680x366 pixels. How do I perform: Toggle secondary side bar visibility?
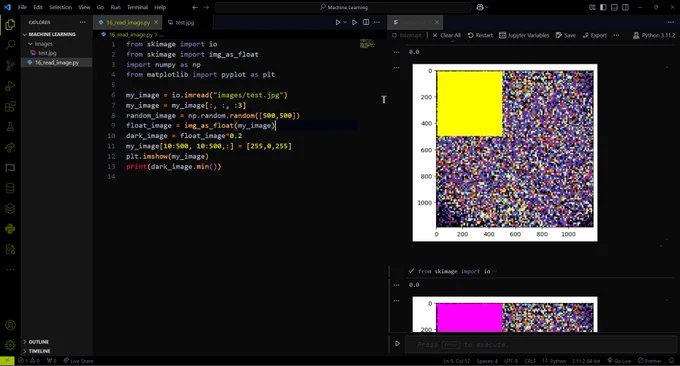625,7
